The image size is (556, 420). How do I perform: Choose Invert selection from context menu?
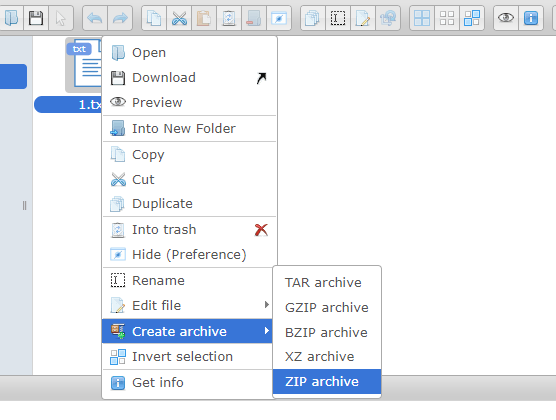189,357
